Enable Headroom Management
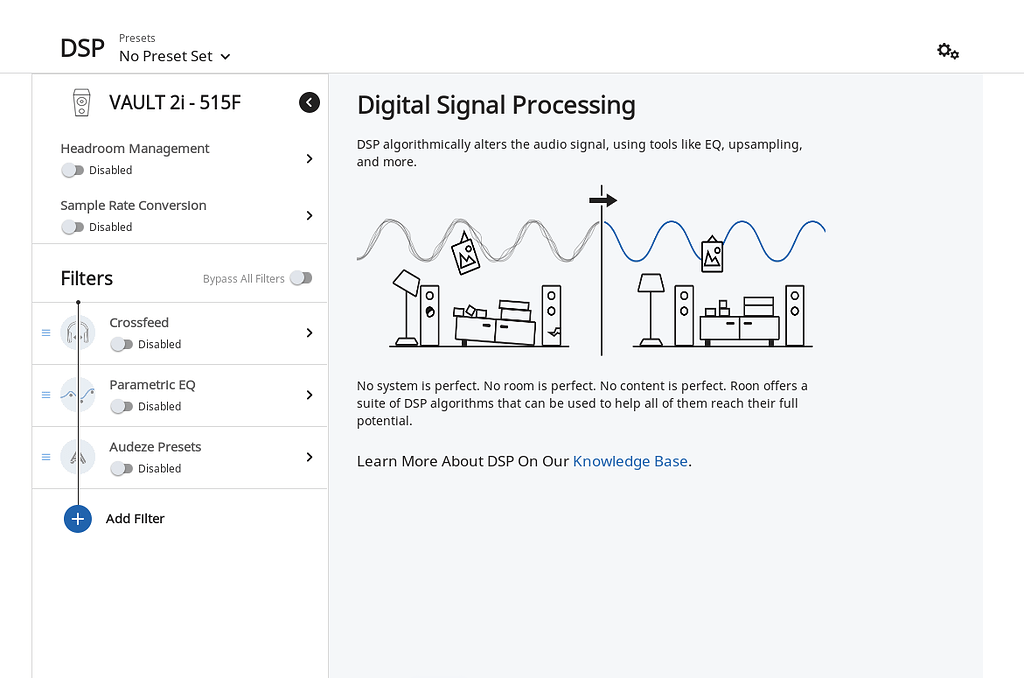Image resolution: width=1024 pixels, height=678 pixels. click(x=73, y=170)
